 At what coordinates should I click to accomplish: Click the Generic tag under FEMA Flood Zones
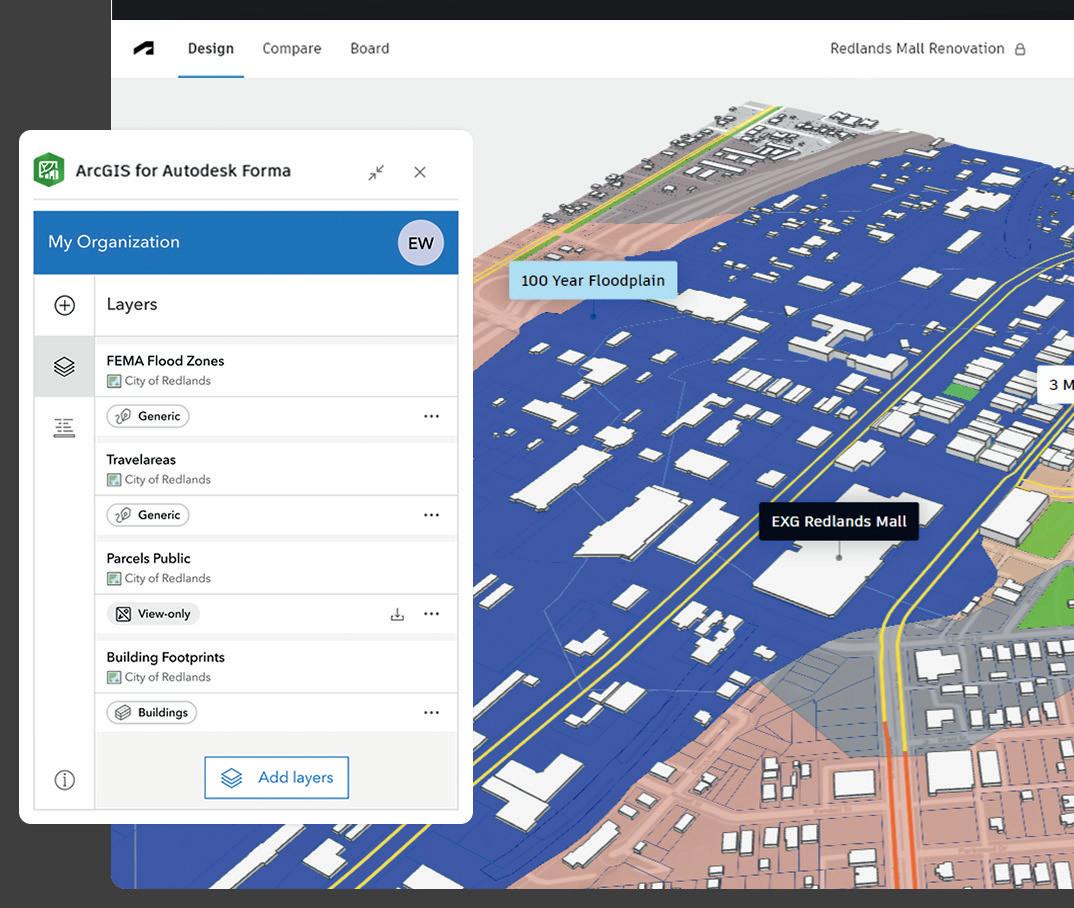point(148,416)
